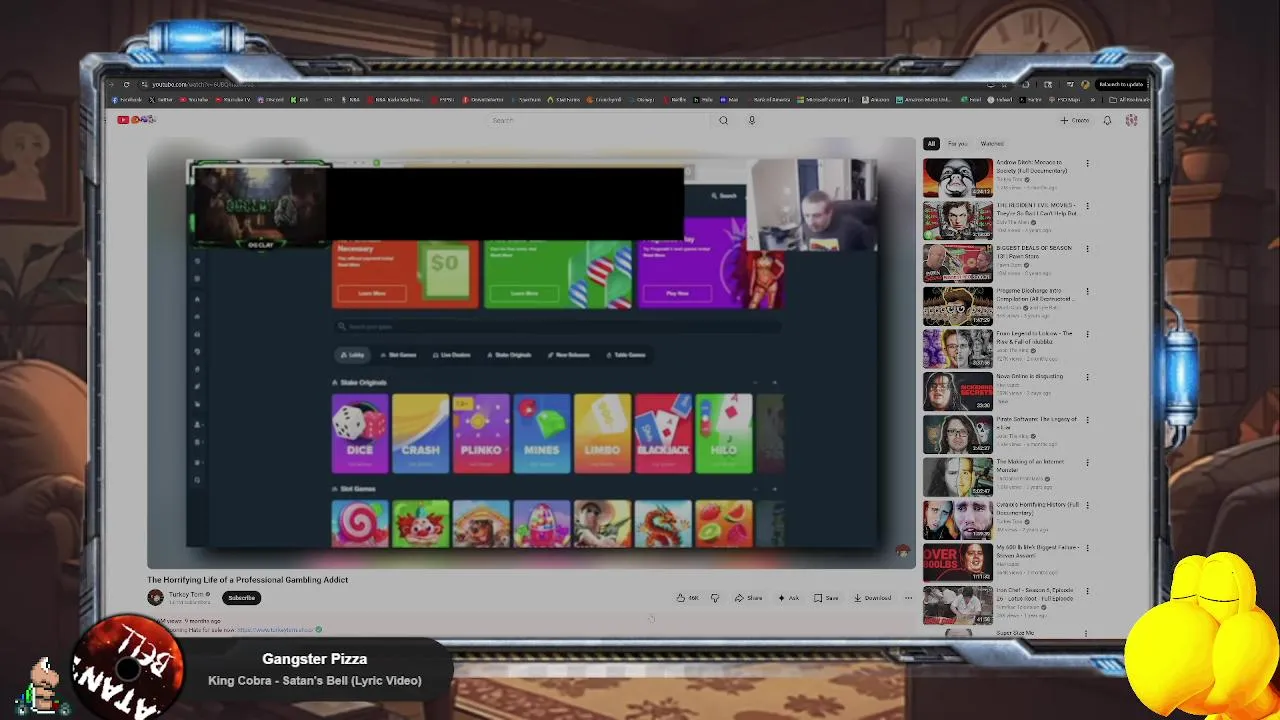The width and height of the screenshot is (1280, 720).
Task: Select the Table Games tab in casino page
Action: pos(625,355)
